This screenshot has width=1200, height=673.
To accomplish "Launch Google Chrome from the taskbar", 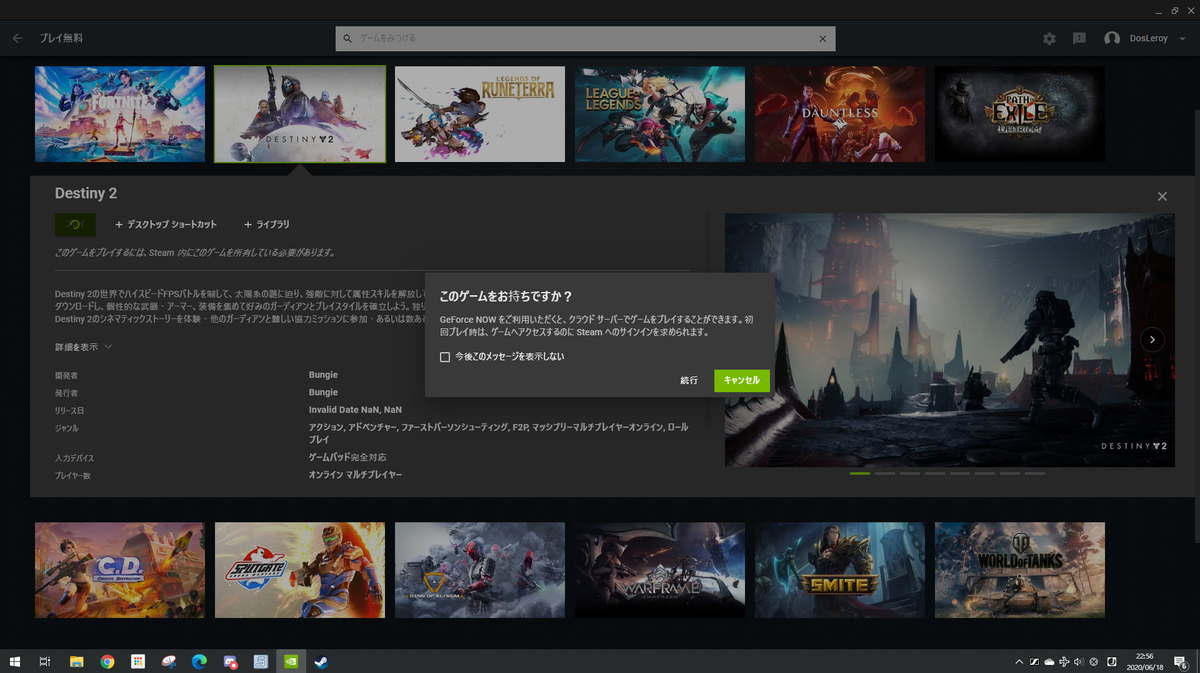I will tap(107, 661).
